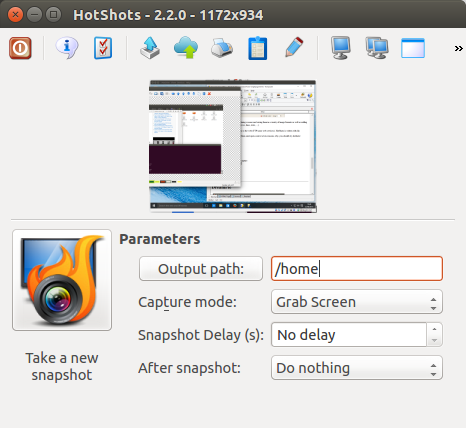This screenshot has width=466, height=428.
Task: Copy snapshot to clipboard icon
Action: coord(258,48)
